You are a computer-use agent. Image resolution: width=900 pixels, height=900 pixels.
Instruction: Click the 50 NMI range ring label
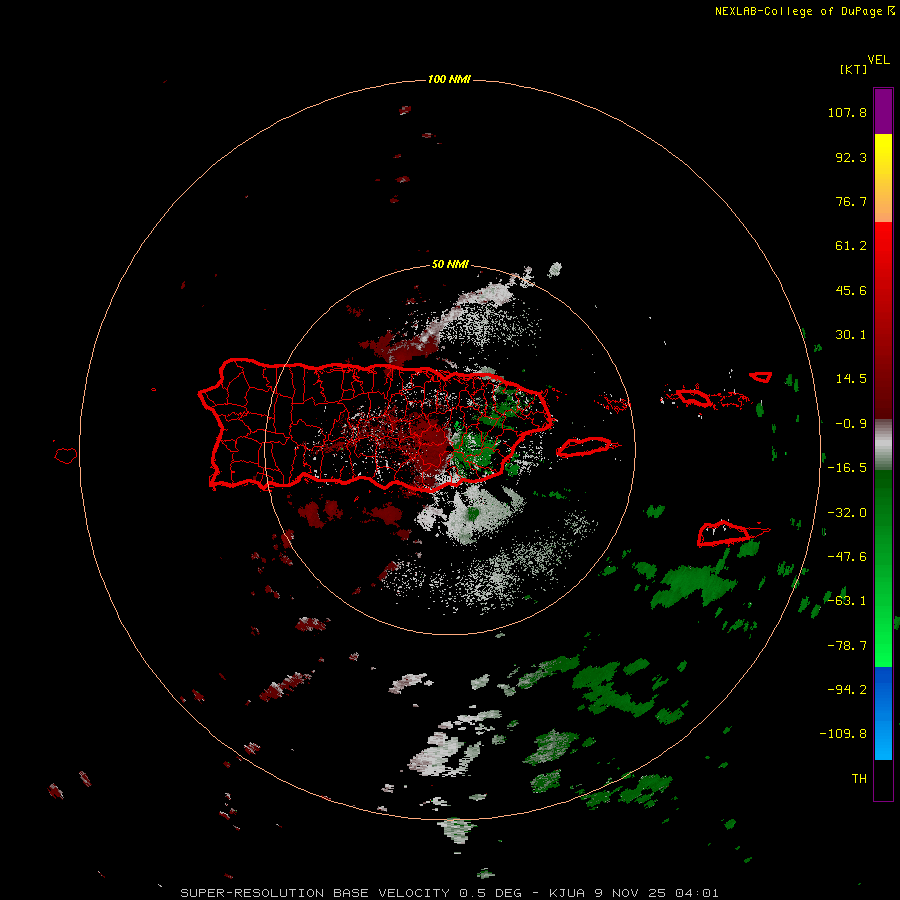click(450, 264)
